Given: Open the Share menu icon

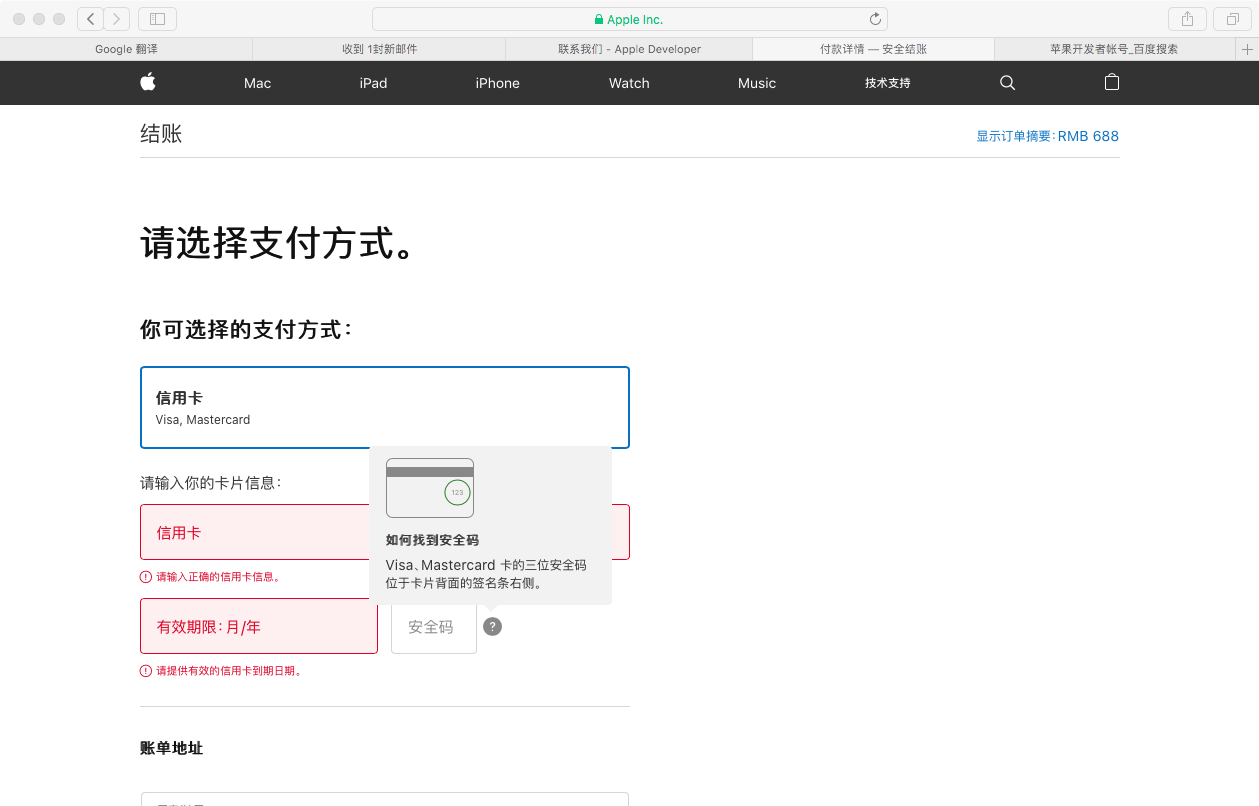Looking at the screenshot, I should [x=1187, y=19].
